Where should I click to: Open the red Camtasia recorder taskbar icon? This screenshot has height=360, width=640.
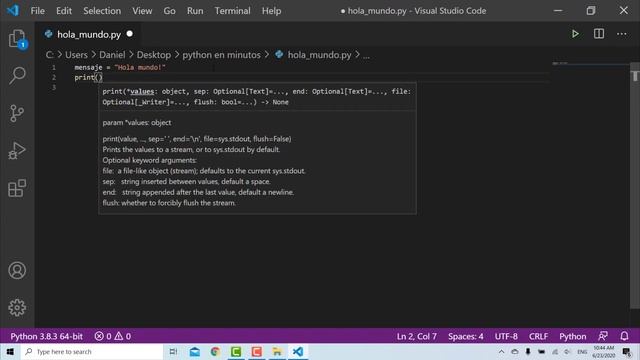[x=257, y=351]
